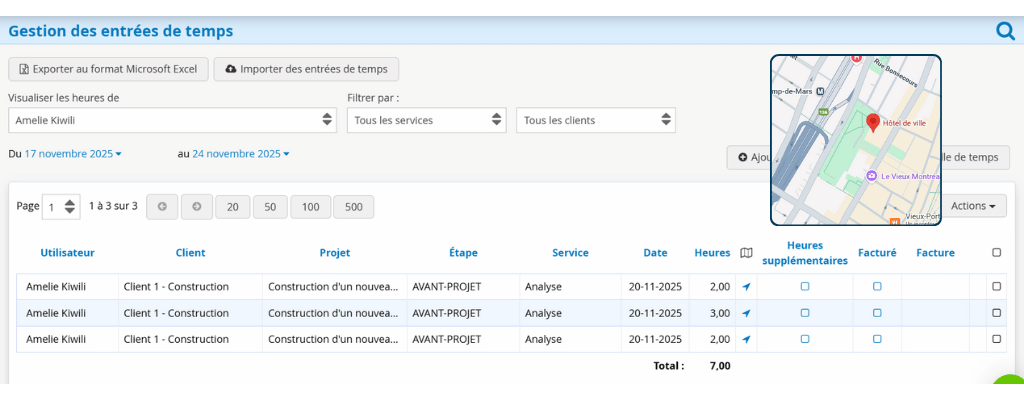This screenshot has width=1024, height=400.
Task: Open the Tous les services filter
Action: [x=426, y=120]
